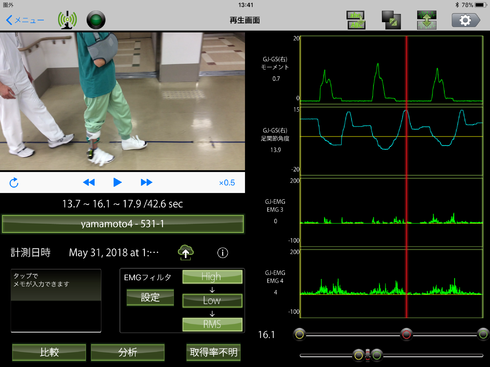Tap the red playback cursor line
This screenshot has height=367, width=490.
coord(406,177)
